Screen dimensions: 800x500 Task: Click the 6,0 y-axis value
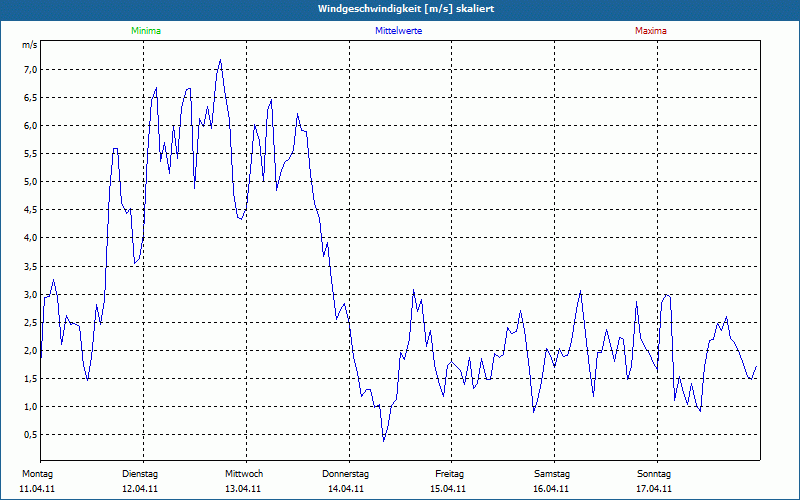[x=30, y=126]
